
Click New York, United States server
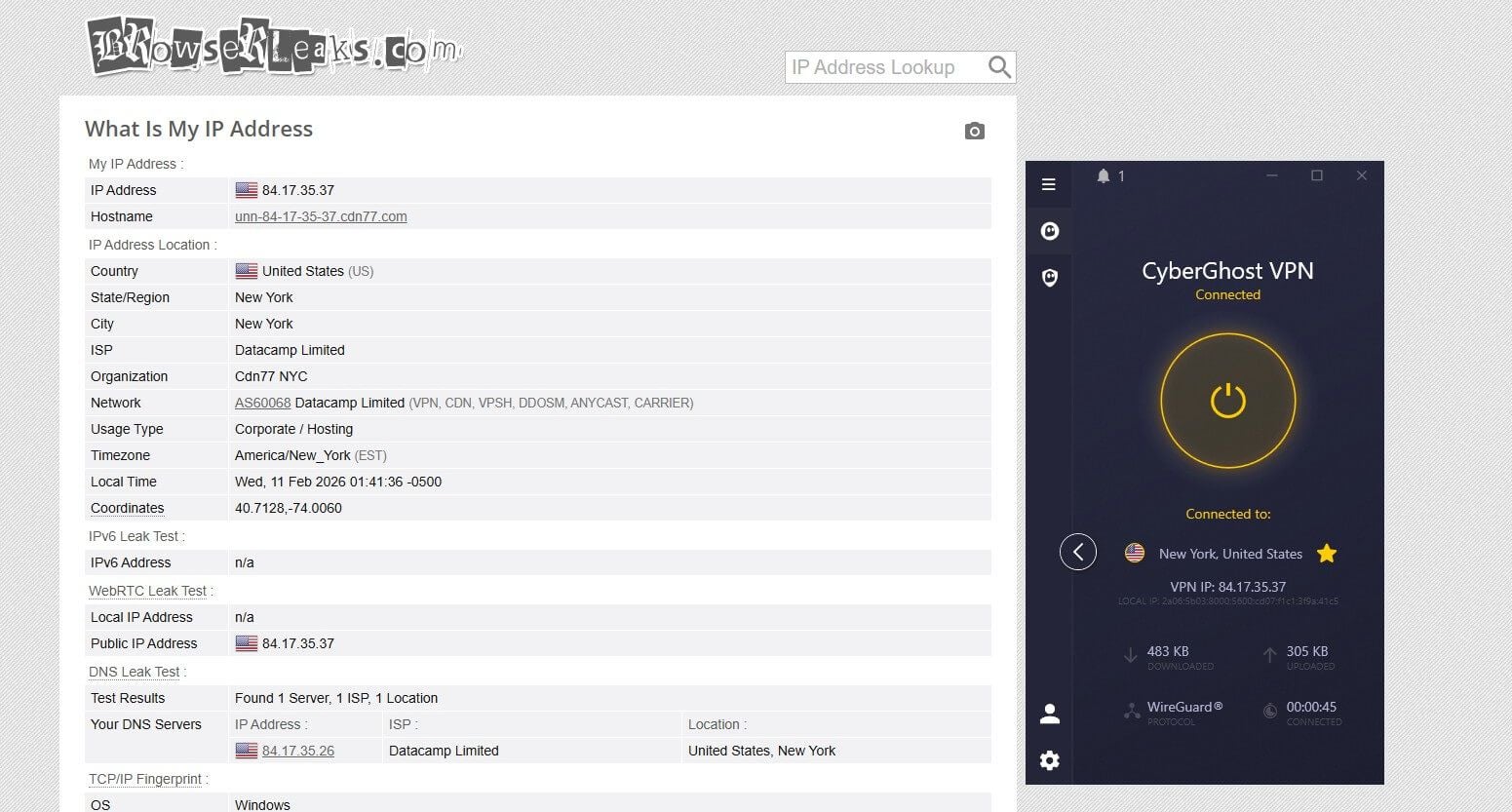point(1230,554)
